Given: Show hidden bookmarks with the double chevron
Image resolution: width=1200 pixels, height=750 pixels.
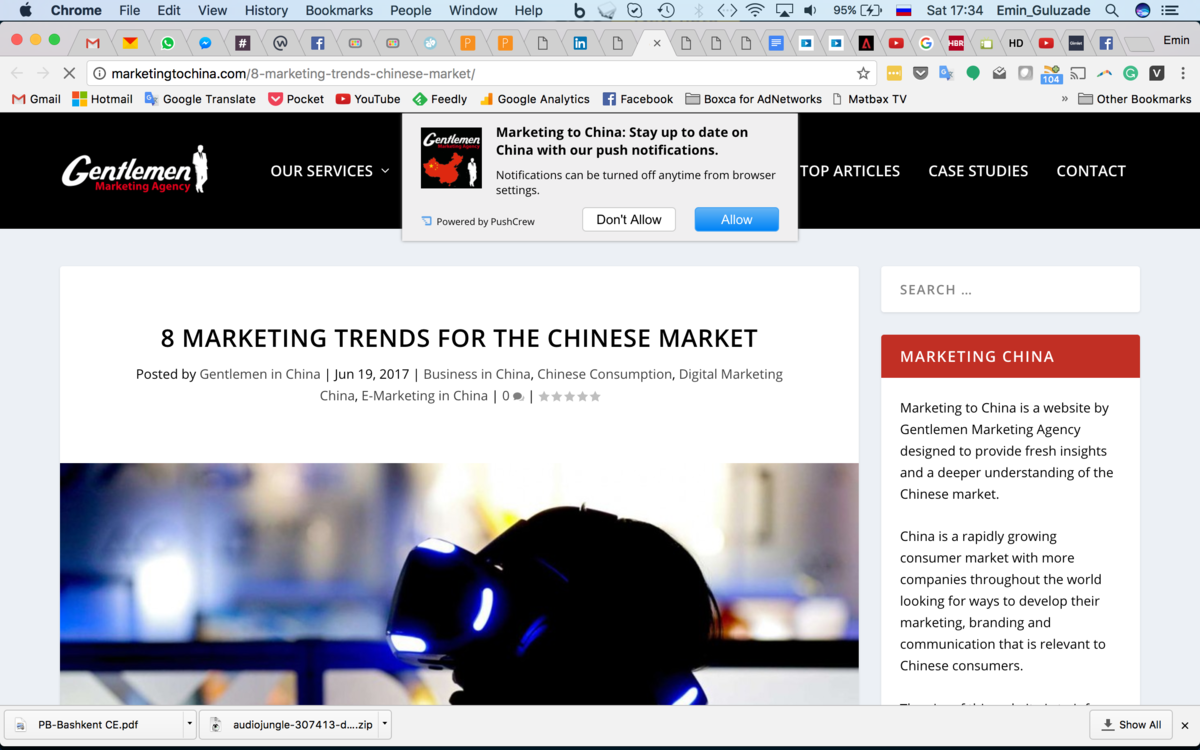Looking at the screenshot, I should 1064,99.
